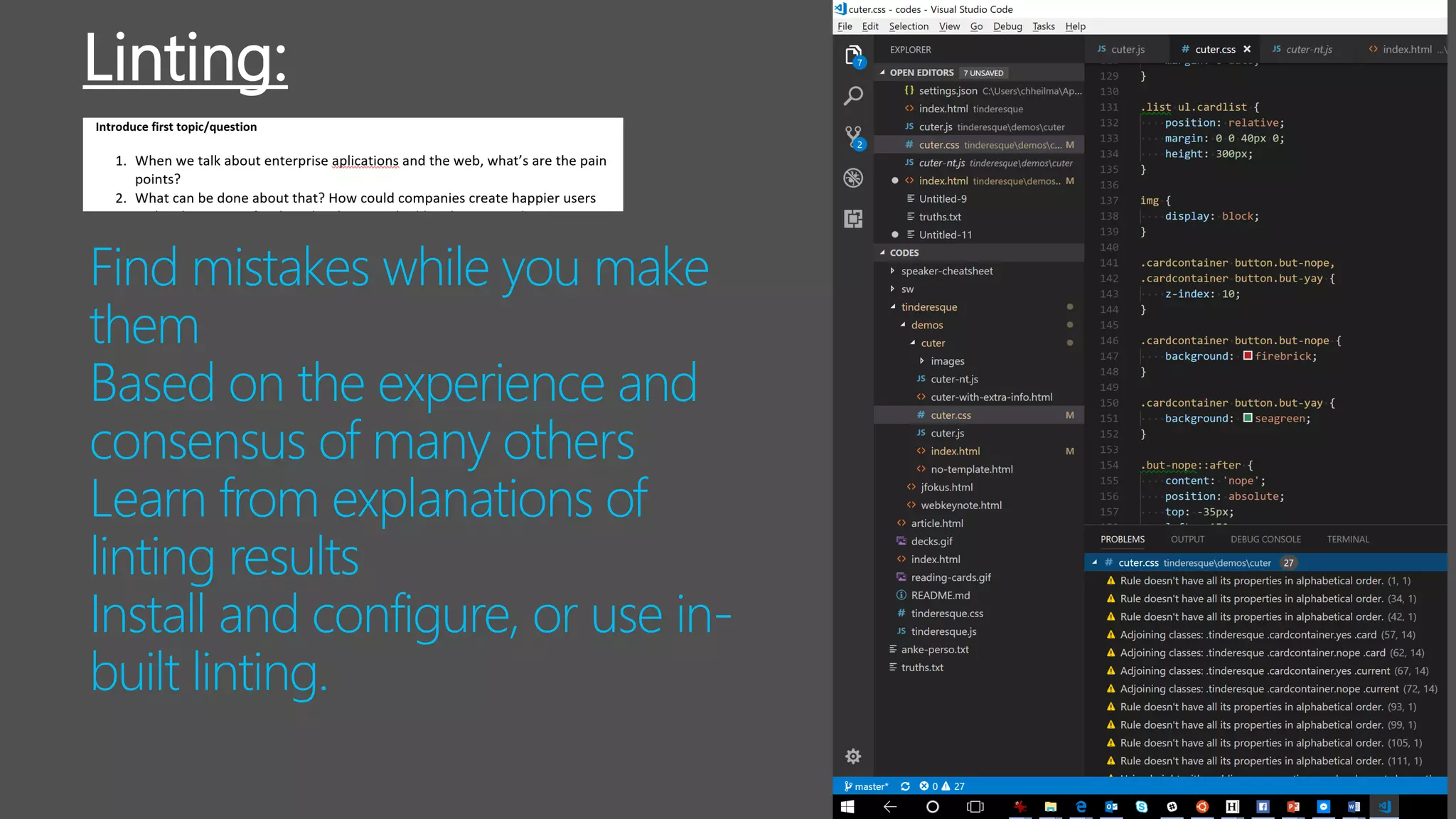Click the master* git branch indicator
This screenshot has width=1456, height=819.
(x=867, y=786)
